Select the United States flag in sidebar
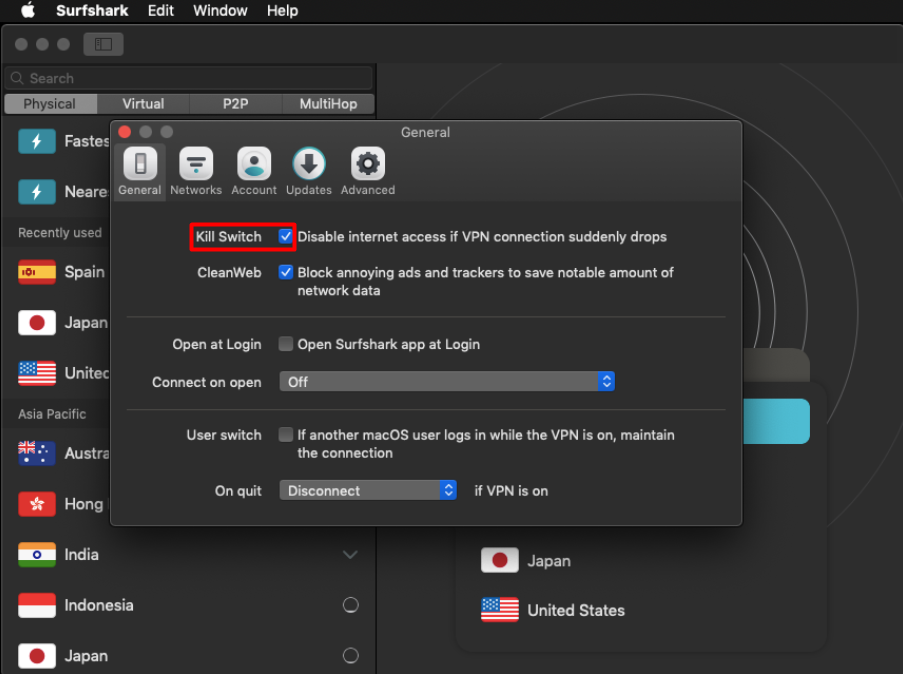 37,373
